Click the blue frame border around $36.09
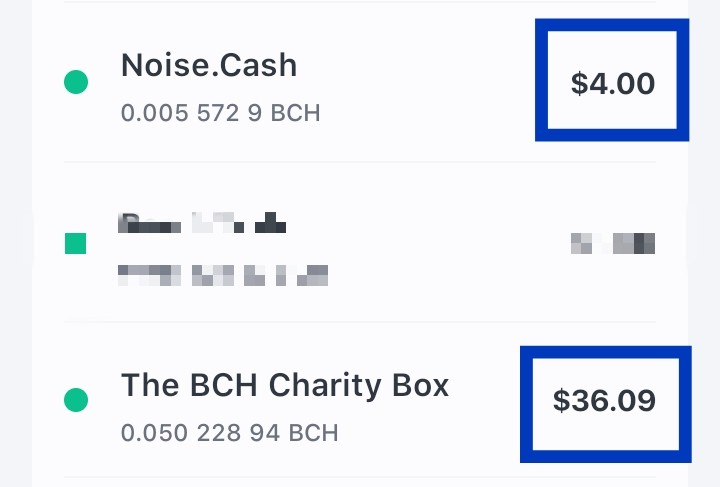 pyautogui.click(x=606, y=352)
